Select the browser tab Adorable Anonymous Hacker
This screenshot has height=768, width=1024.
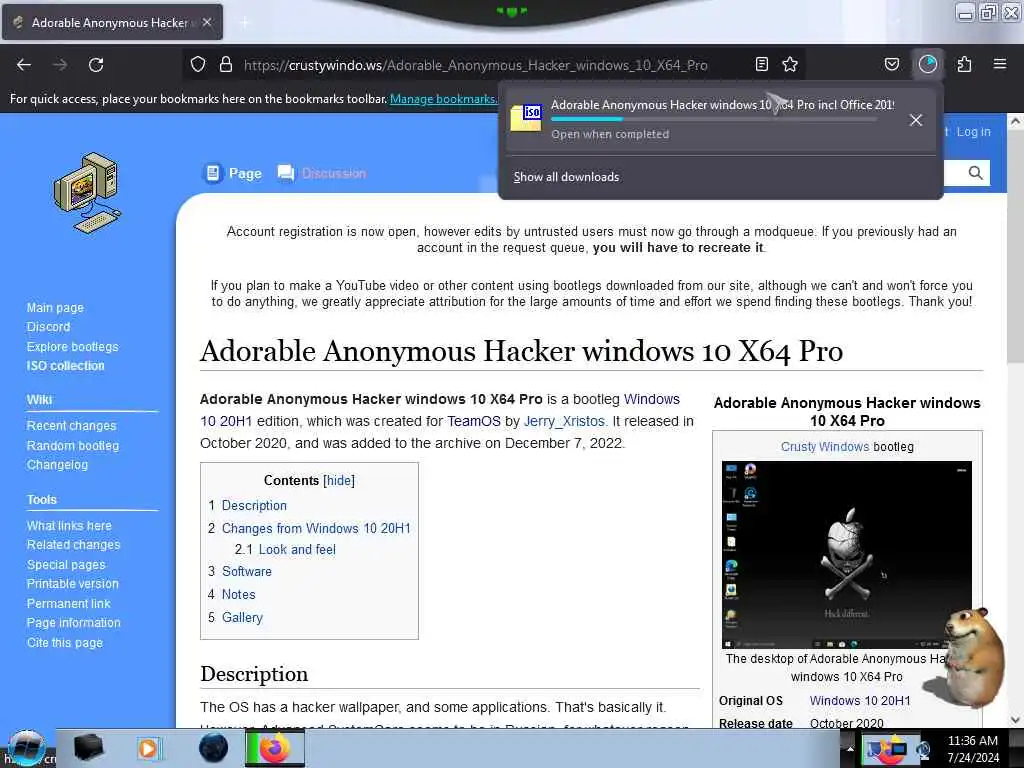[112, 22]
